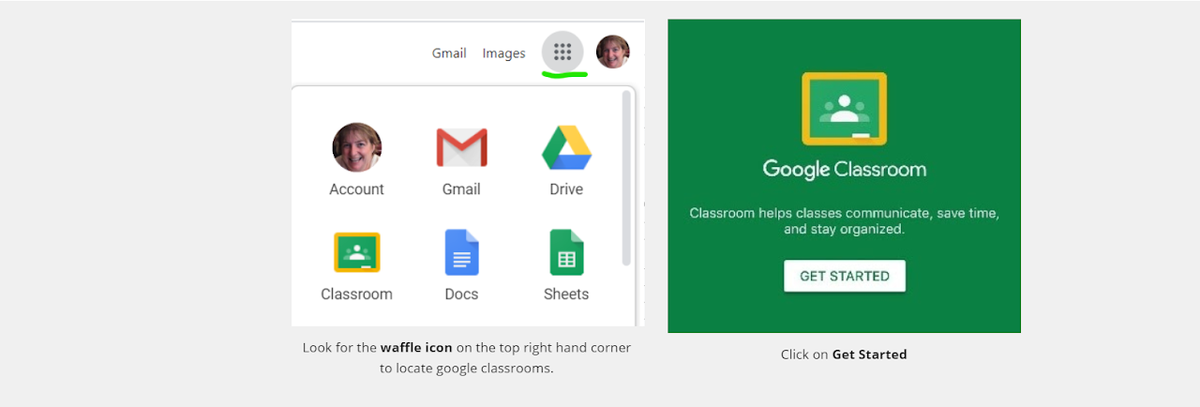Open the Sheets app icon
This screenshot has height=407, width=1200.
(566, 252)
